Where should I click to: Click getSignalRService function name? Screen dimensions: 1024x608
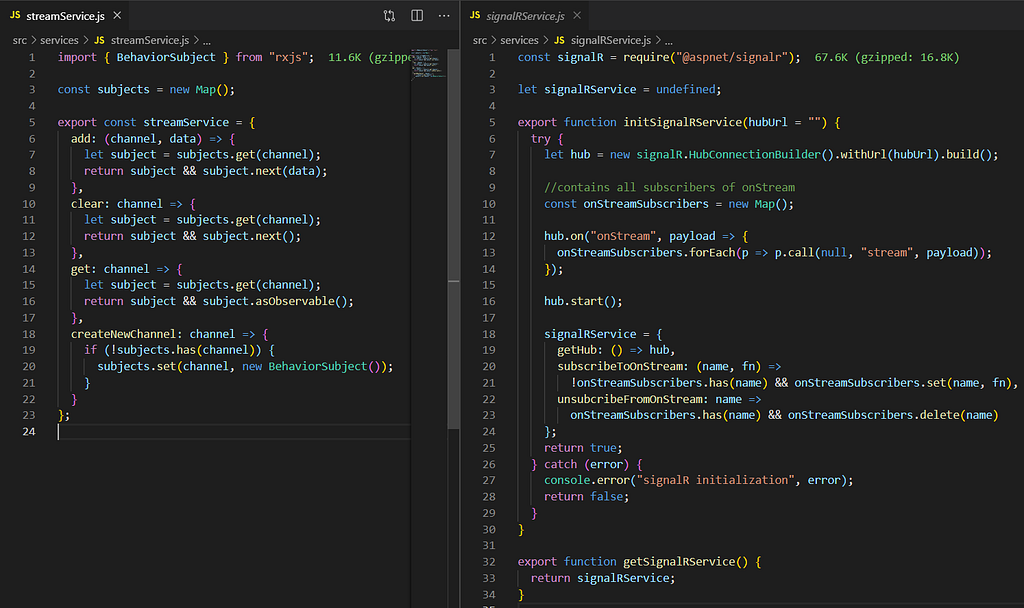click(679, 562)
